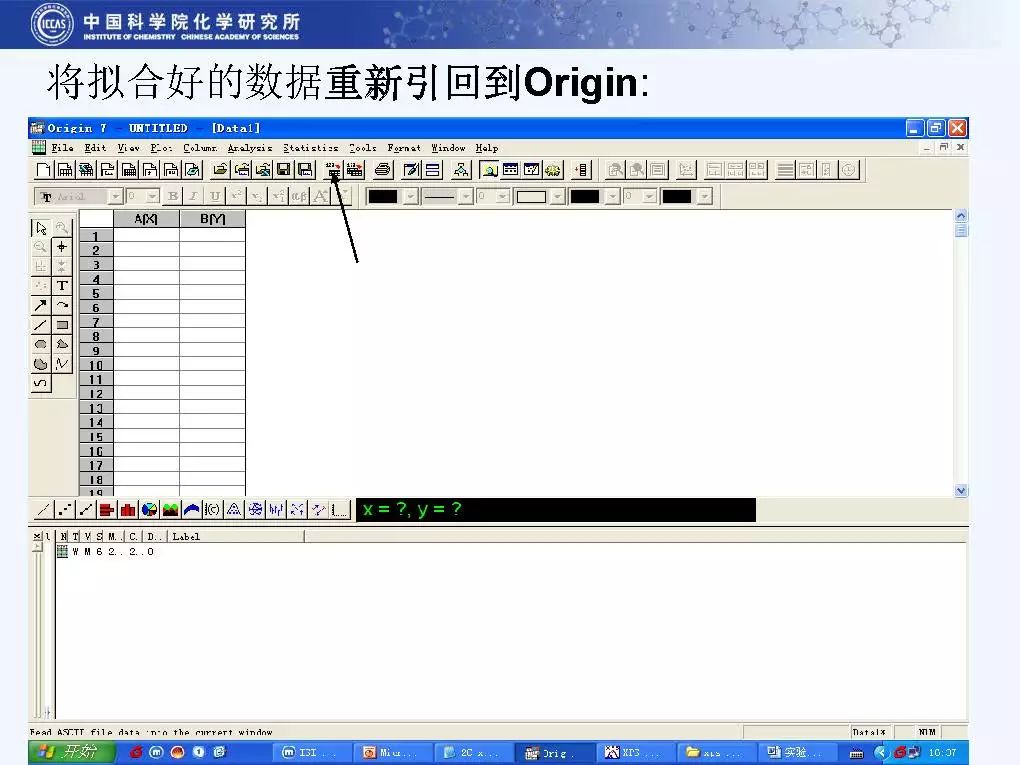Screen dimensions: 1020x765
Task: Click the Code Builder gear icon
Action: point(553,170)
